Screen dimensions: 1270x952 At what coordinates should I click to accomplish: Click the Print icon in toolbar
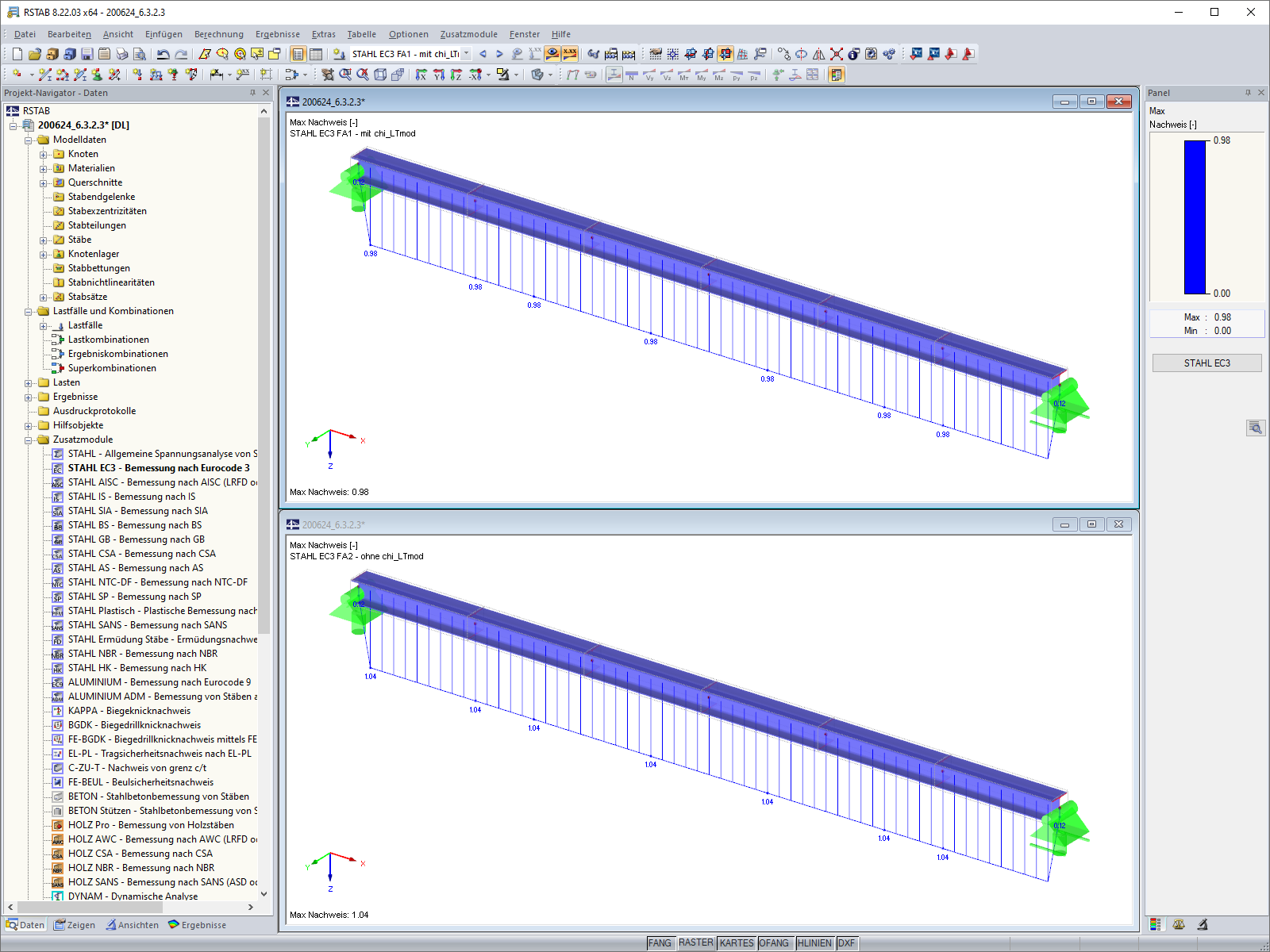coord(122,54)
